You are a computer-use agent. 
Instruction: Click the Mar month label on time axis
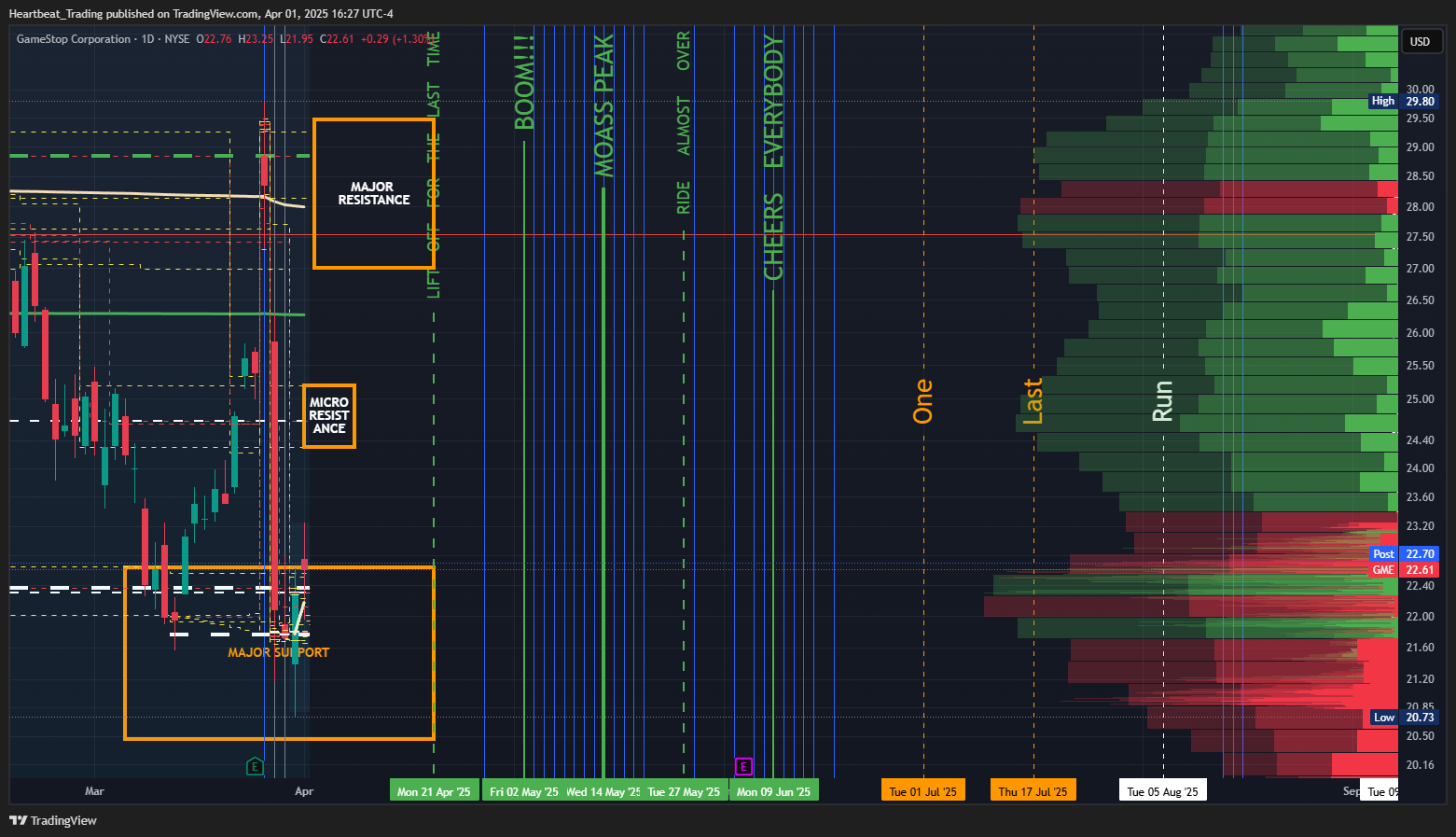pyautogui.click(x=94, y=790)
